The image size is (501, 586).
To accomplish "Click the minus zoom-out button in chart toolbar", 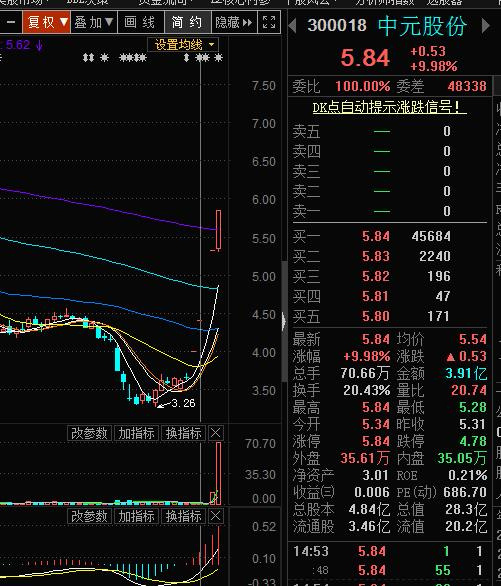I will pos(11,22).
